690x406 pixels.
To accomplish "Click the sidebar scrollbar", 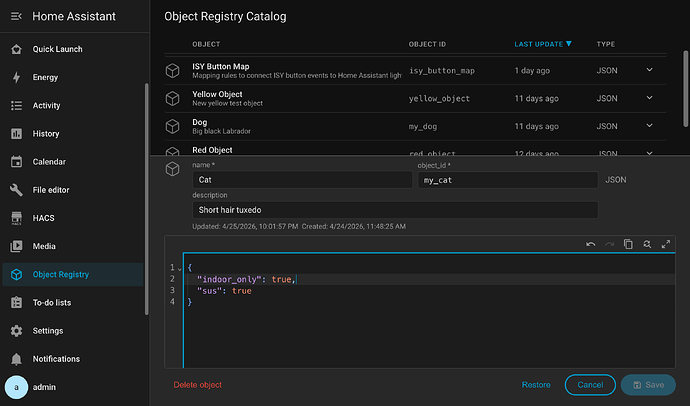I will [147, 199].
